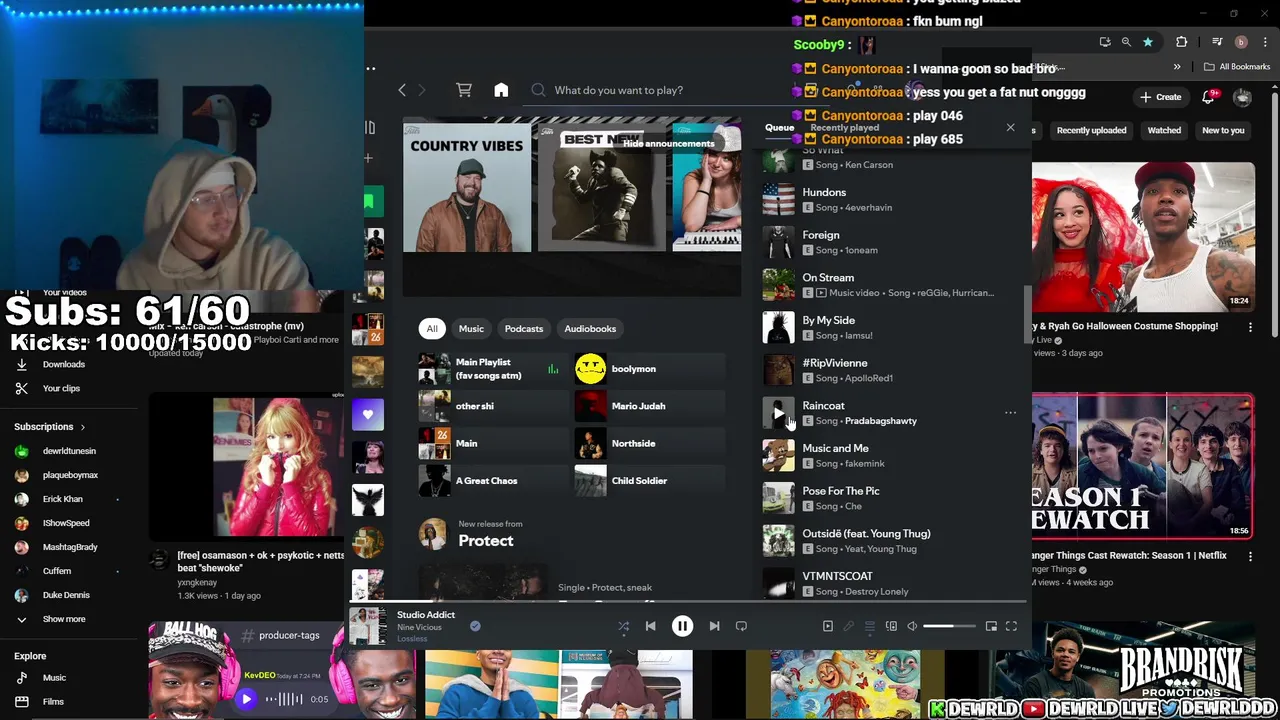Toggle Now Playing view icon
This screenshot has height=720, width=1280.
[x=828, y=626]
